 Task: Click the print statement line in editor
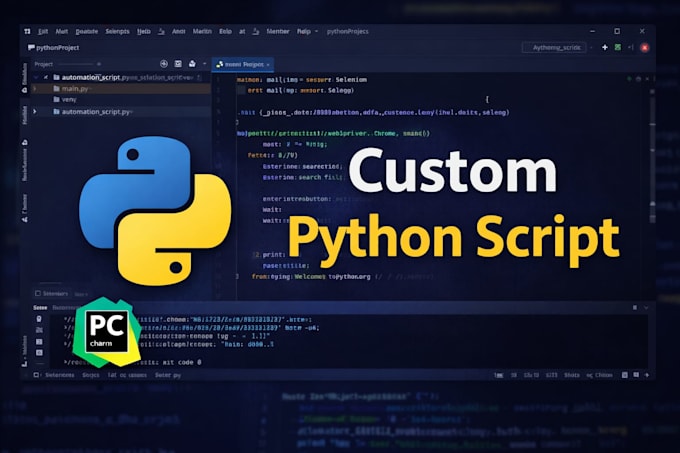(x=274, y=254)
